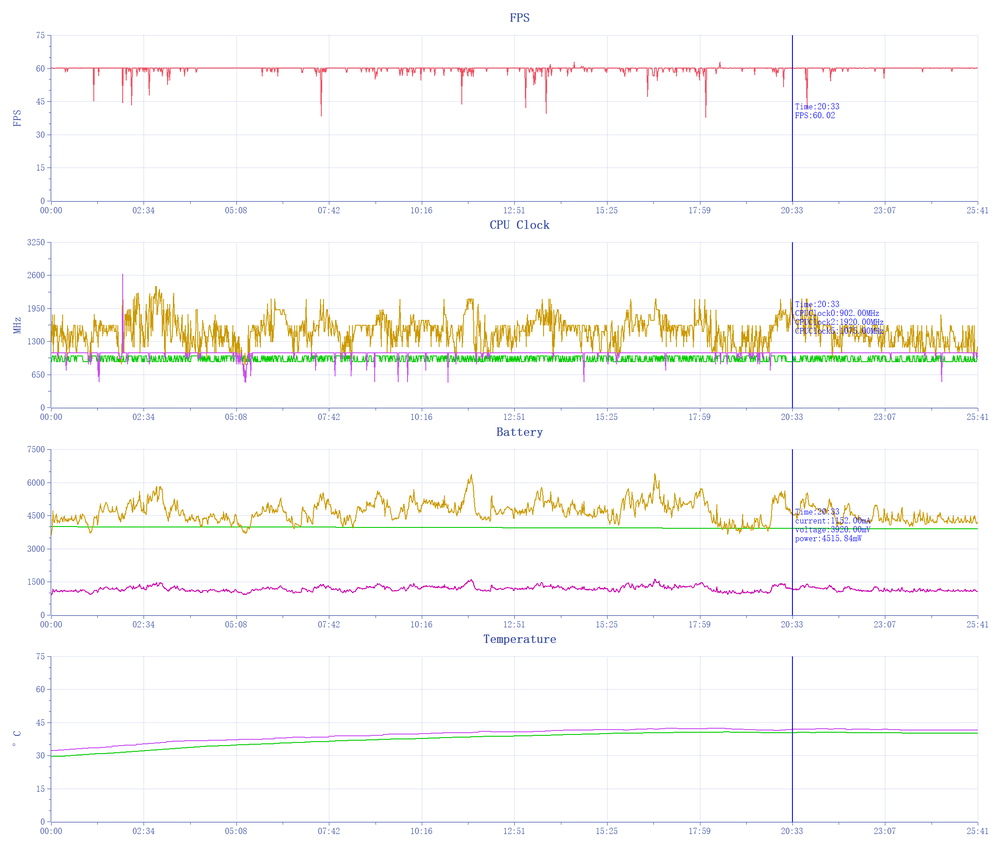Click the Battery chart title
1000x846 pixels.
(x=519, y=432)
